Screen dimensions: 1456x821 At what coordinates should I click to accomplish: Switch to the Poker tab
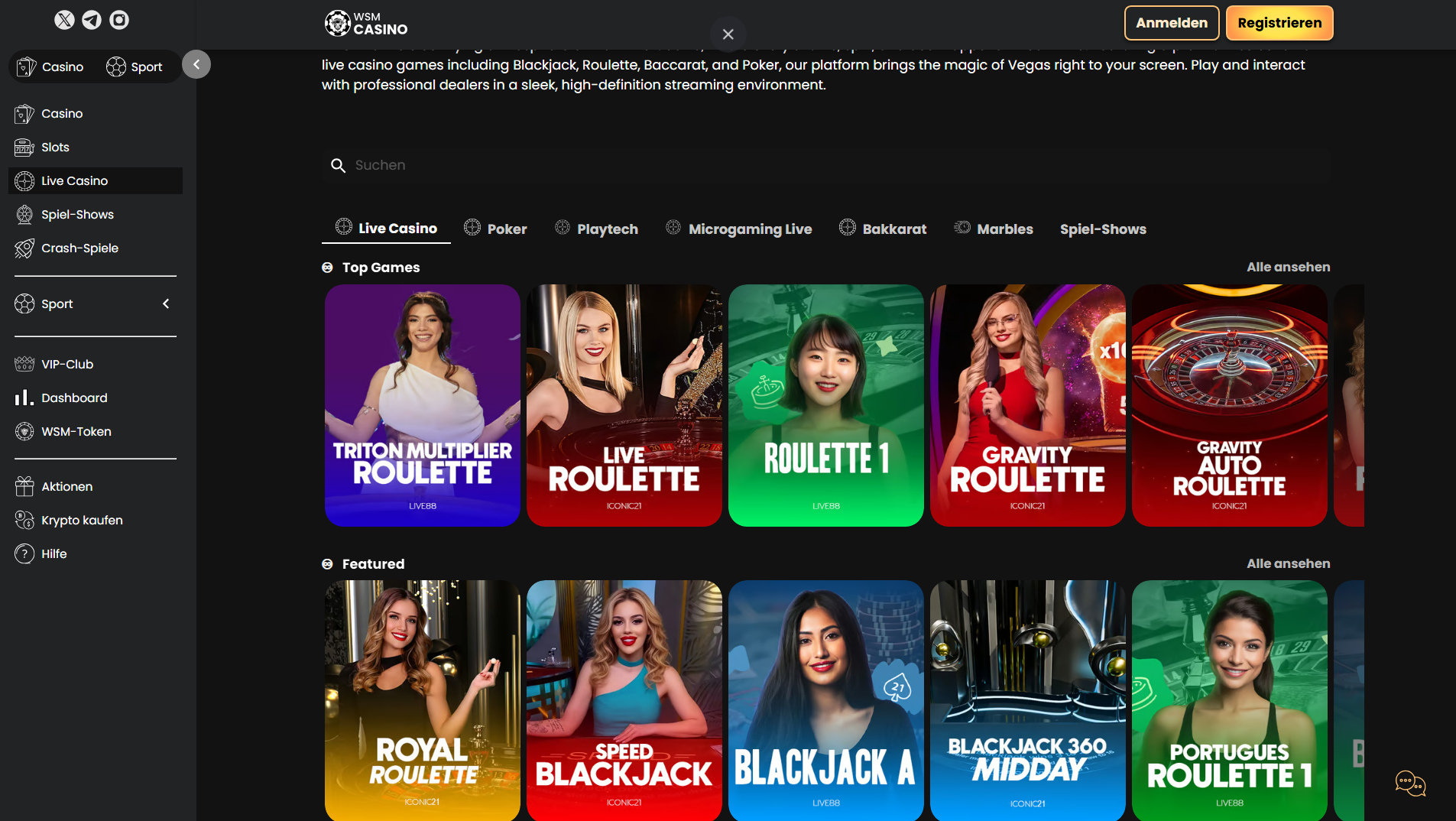coord(495,229)
